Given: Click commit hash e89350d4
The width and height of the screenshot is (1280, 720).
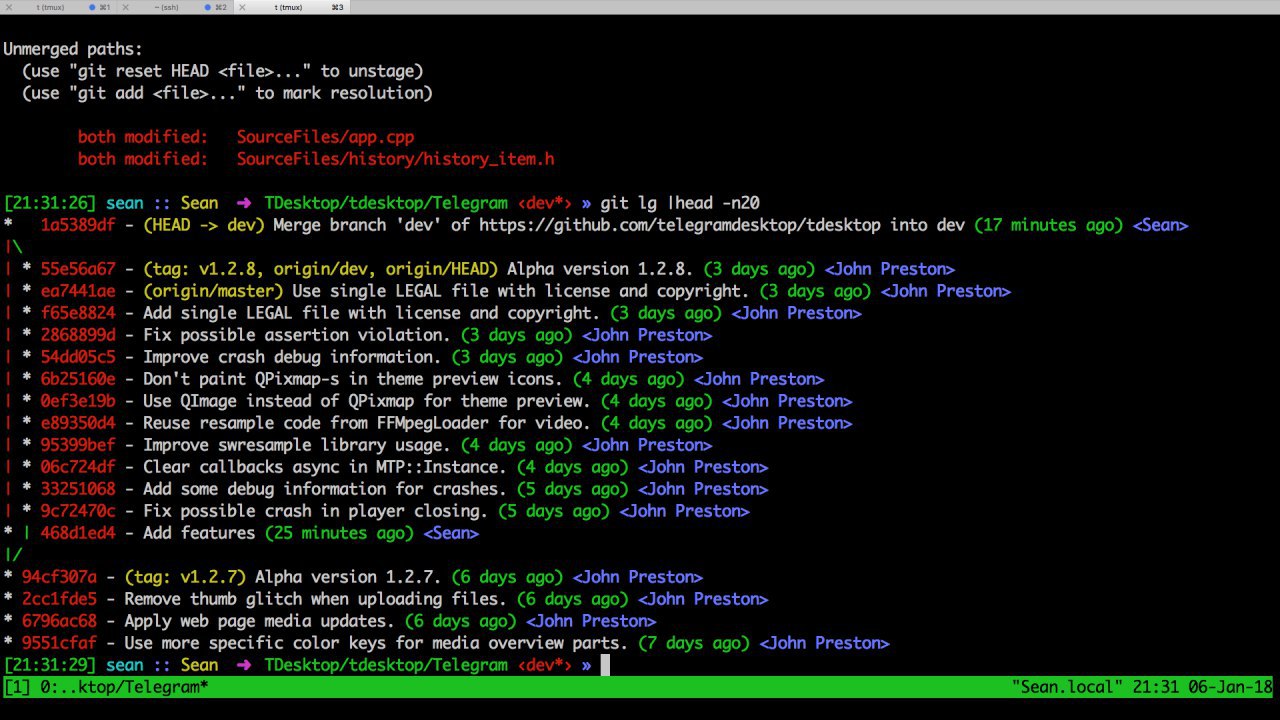Looking at the screenshot, I should point(78,423).
